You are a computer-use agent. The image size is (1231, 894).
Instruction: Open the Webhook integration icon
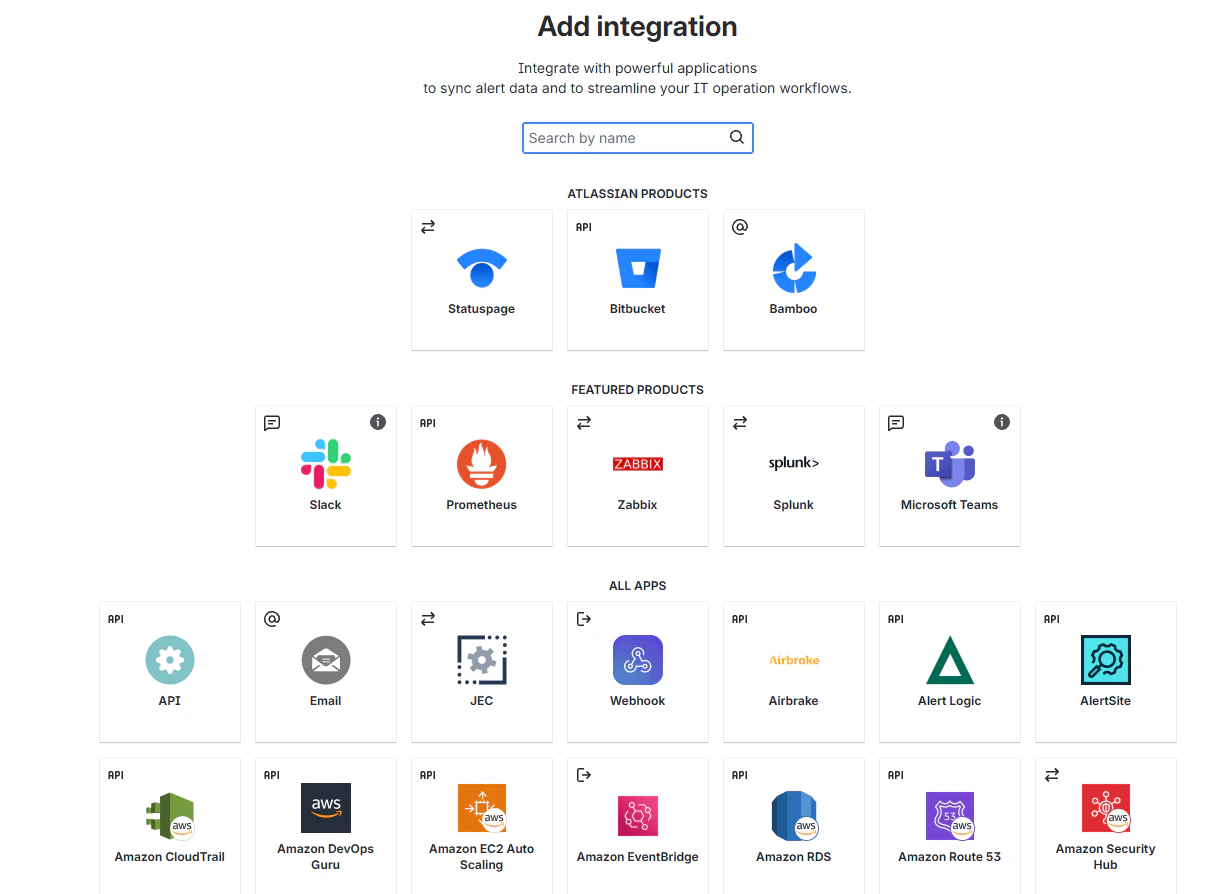click(638, 660)
